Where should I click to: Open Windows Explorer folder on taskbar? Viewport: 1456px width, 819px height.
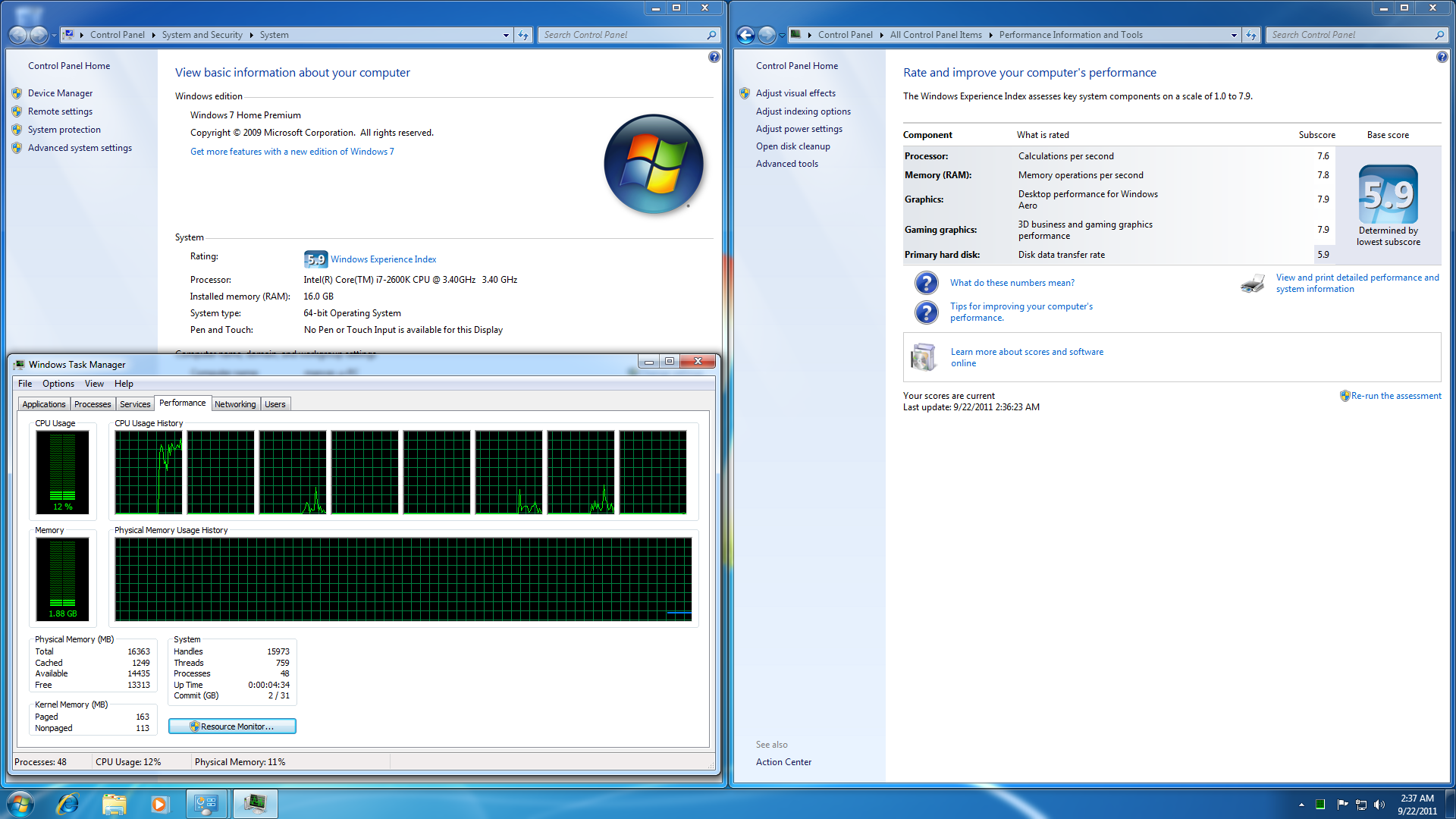(x=114, y=804)
